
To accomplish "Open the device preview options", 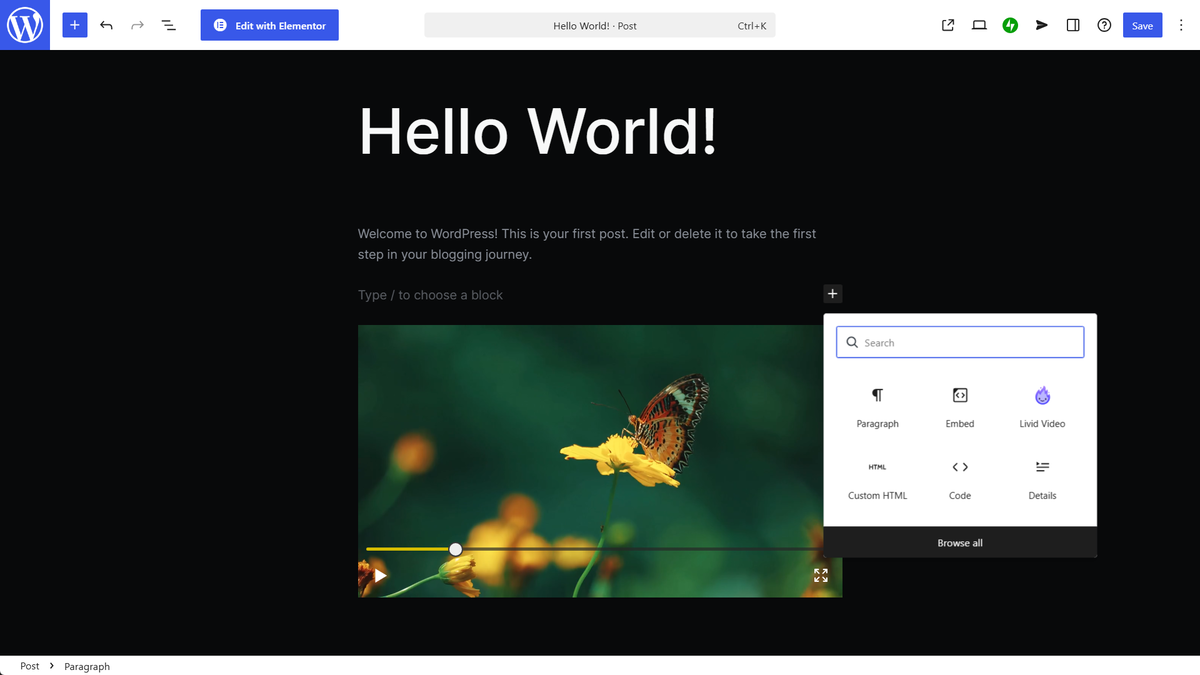I will 979,25.
